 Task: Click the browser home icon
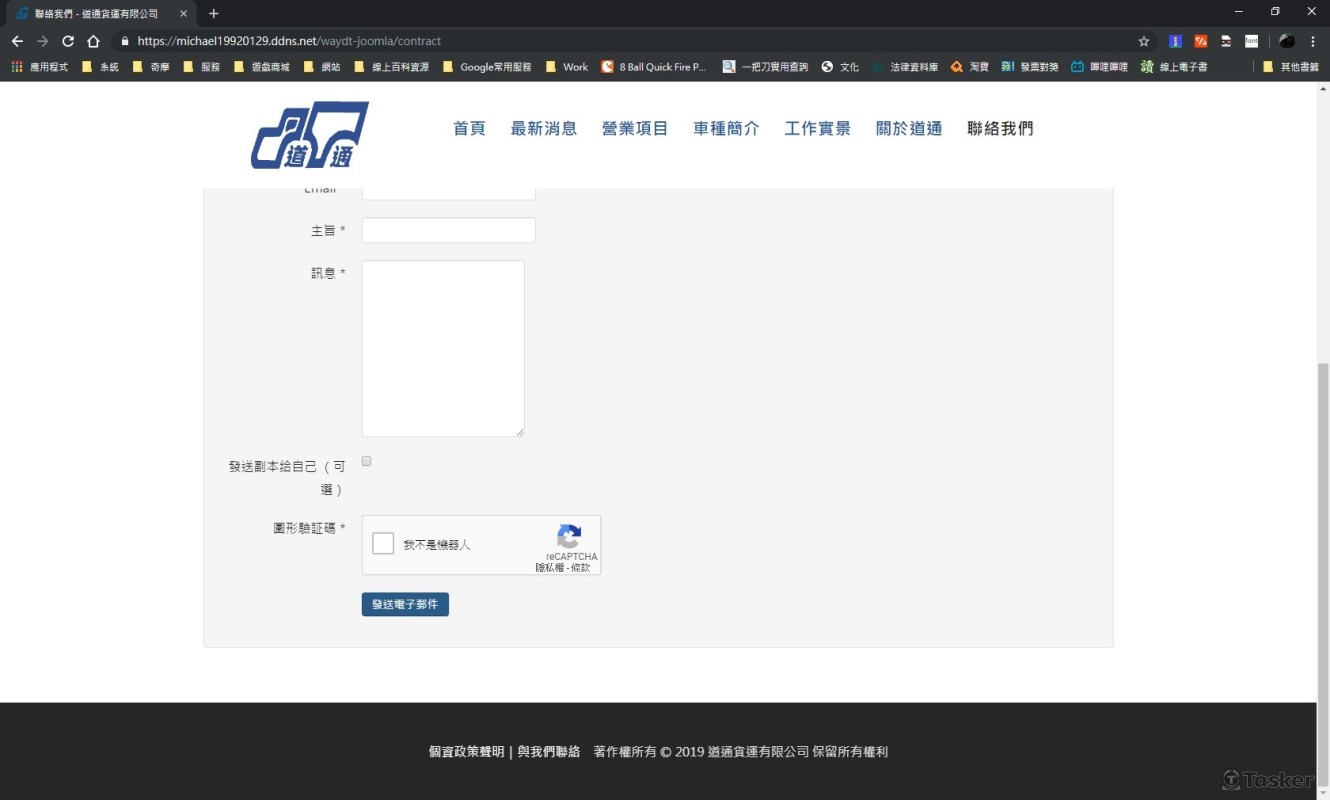(x=92, y=41)
